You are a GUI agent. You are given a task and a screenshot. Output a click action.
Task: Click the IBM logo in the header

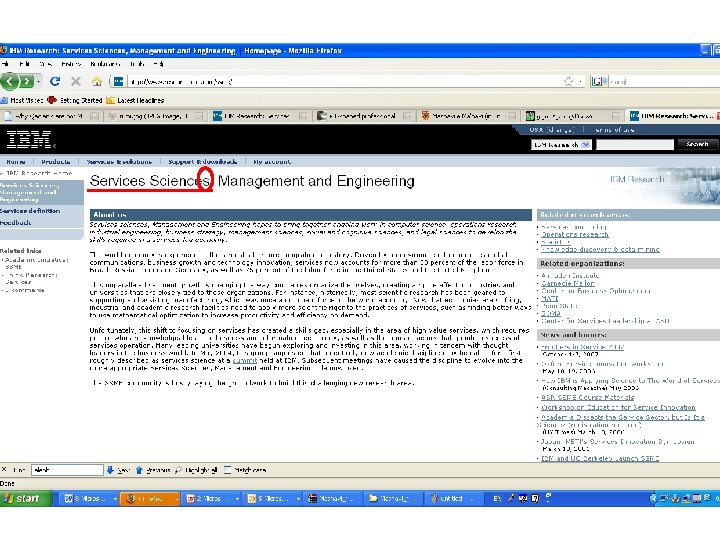[x=29, y=139]
